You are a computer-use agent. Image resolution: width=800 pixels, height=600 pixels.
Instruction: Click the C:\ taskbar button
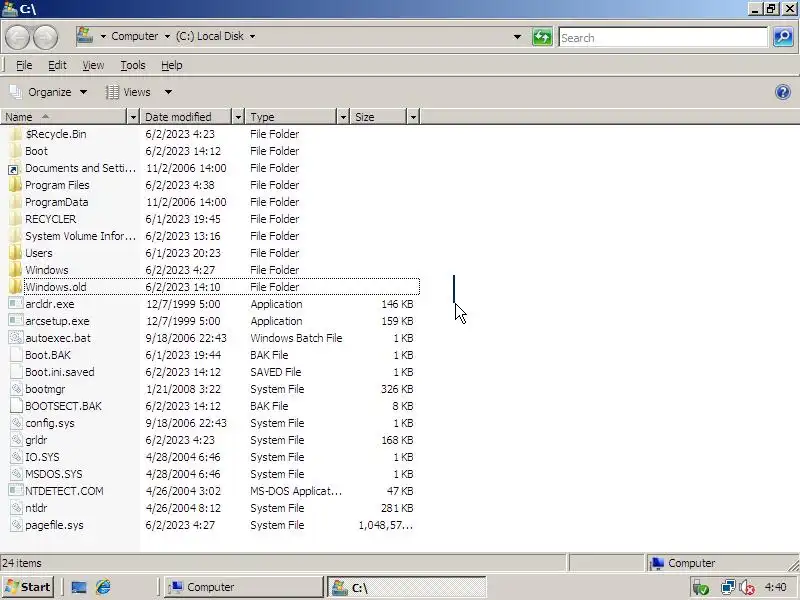coord(406,587)
